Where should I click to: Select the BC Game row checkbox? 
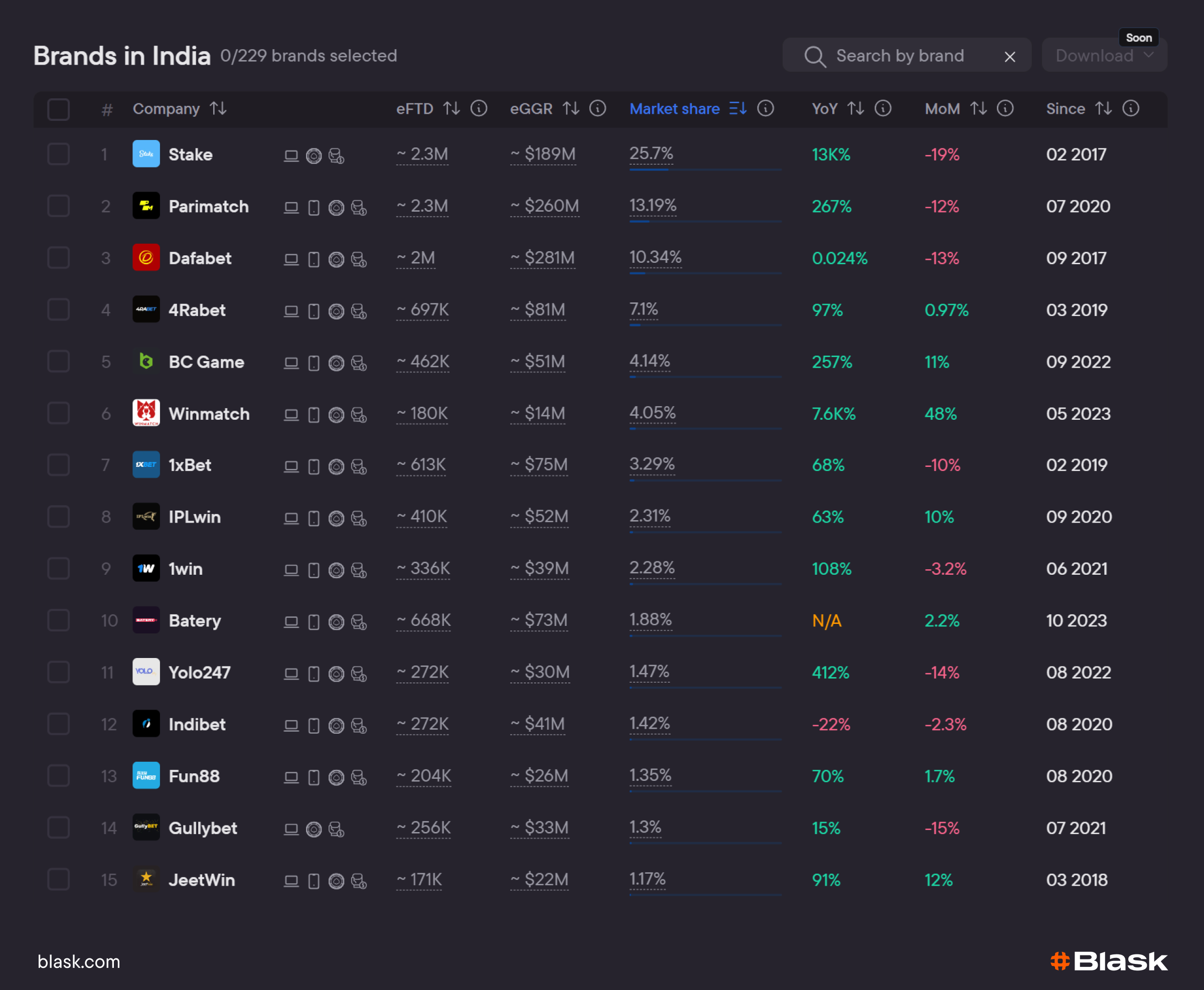pyautogui.click(x=58, y=362)
